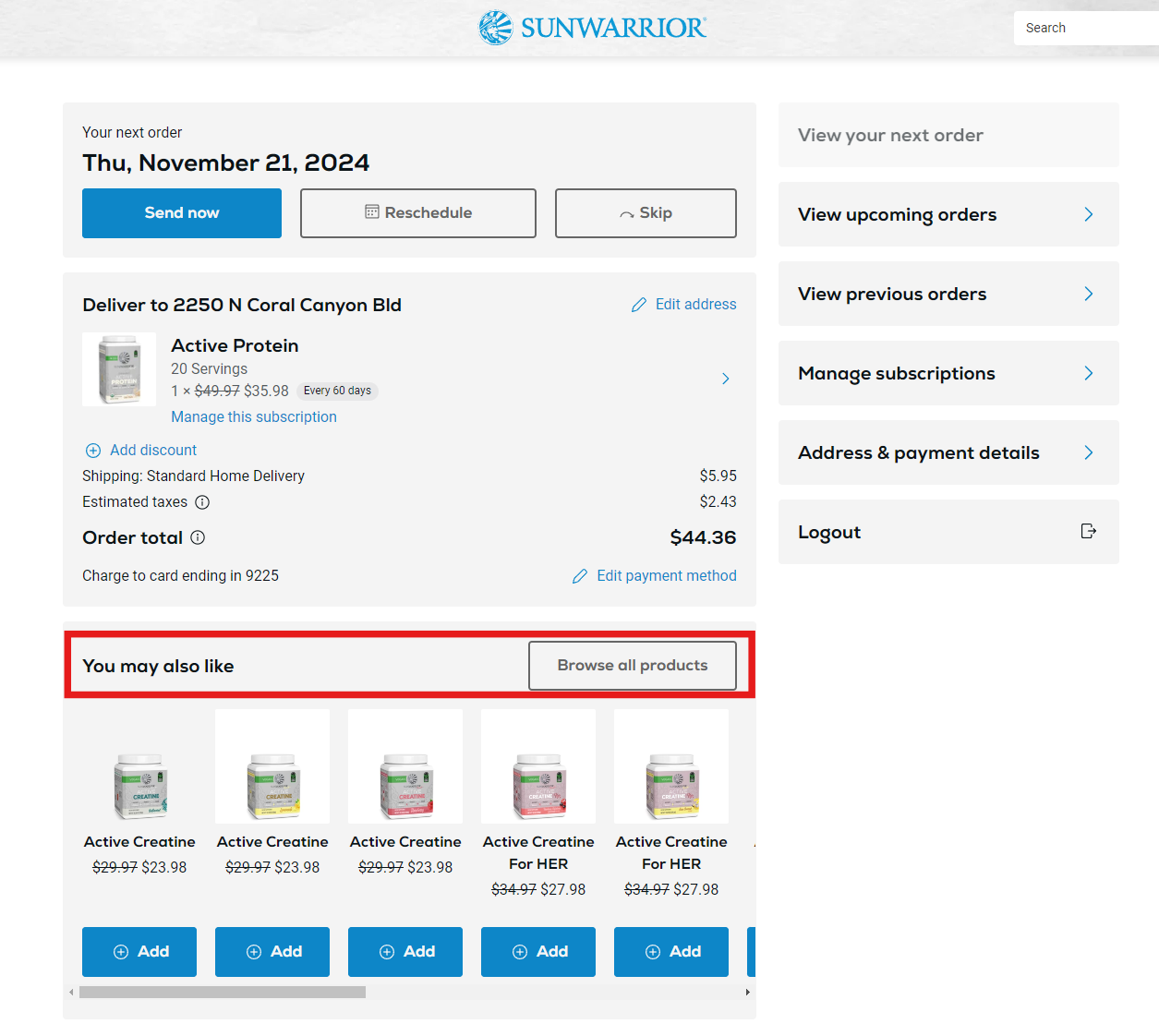Click the Active Protein product title
1159x1036 pixels.
pos(235,345)
